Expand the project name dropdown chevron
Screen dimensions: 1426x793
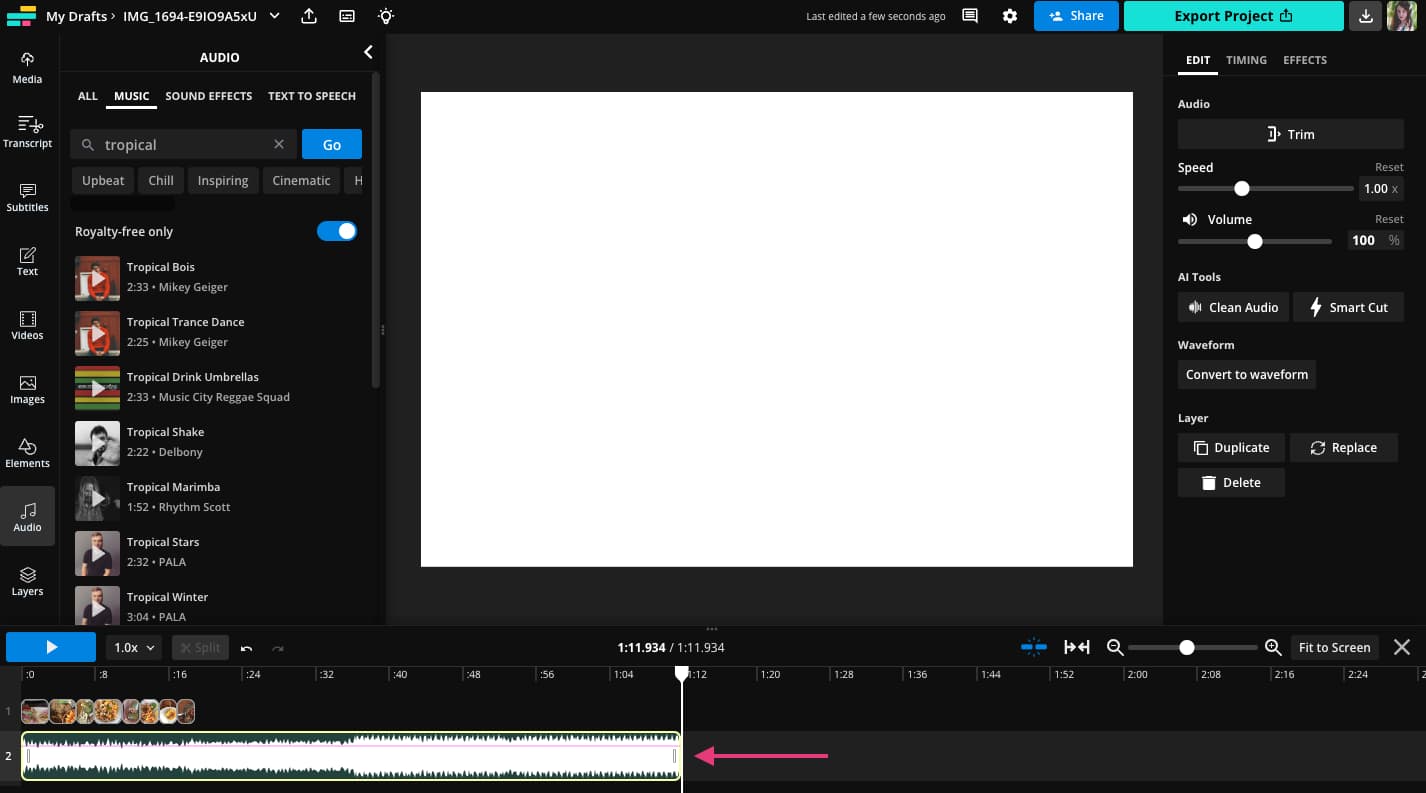pyautogui.click(x=275, y=16)
